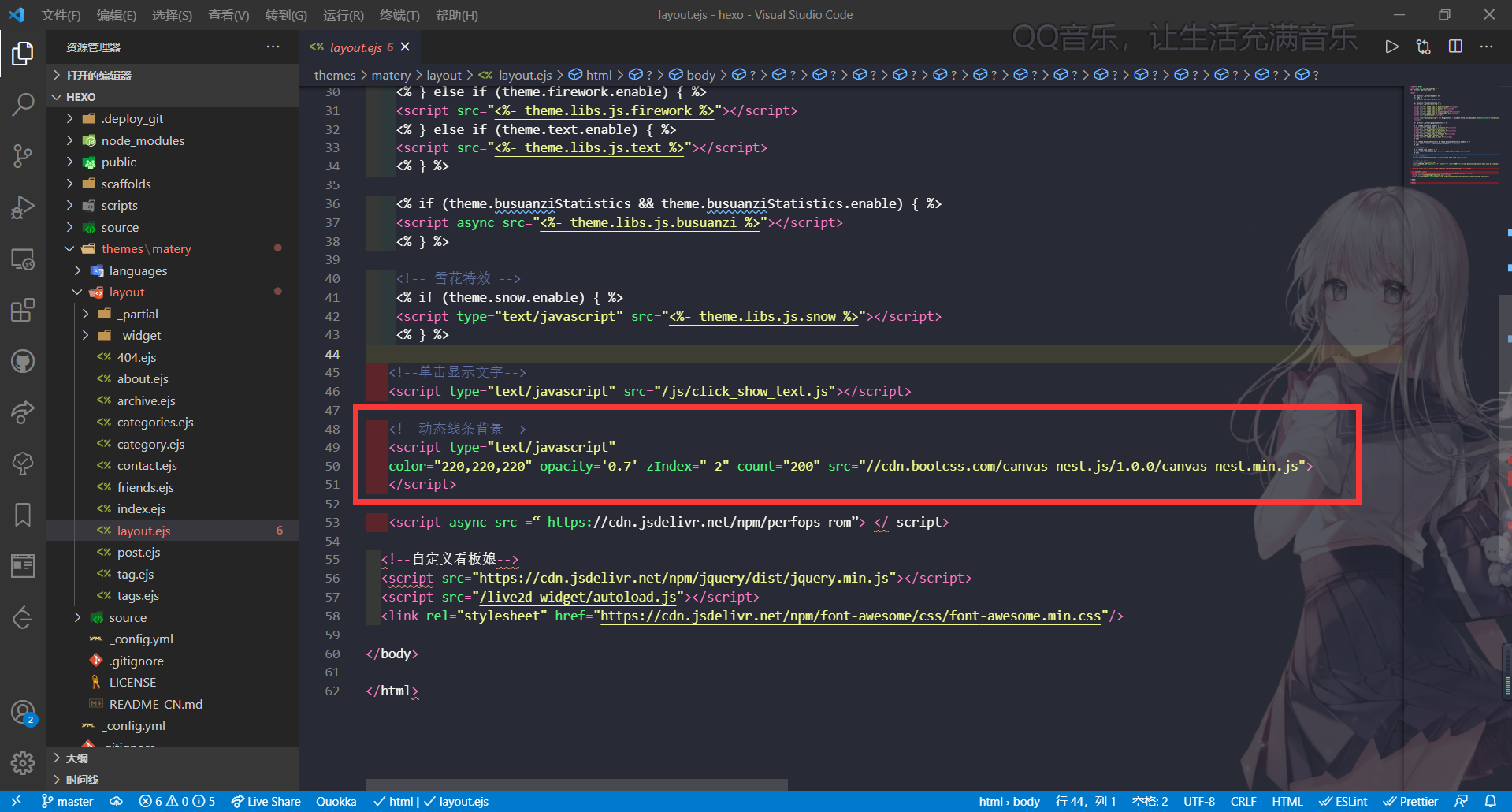Image resolution: width=1512 pixels, height=812 pixels.
Task: Open the Explorer view in activity bar
Action: click(x=23, y=54)
